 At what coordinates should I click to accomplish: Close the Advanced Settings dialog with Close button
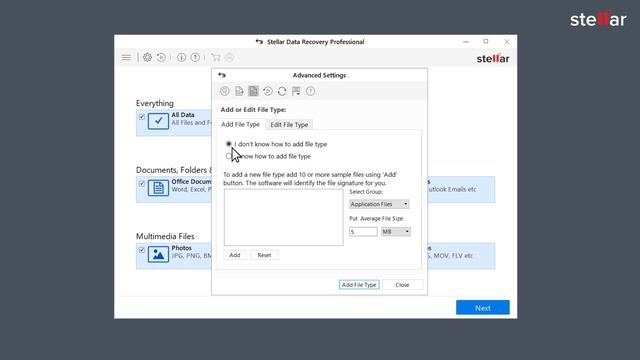(x=402, y=285)
